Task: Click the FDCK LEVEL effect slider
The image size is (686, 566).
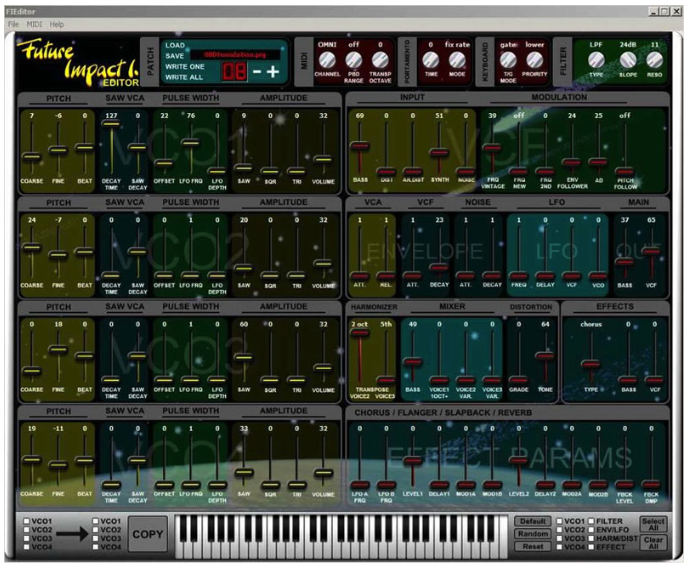Action: [x=624, y=484]
